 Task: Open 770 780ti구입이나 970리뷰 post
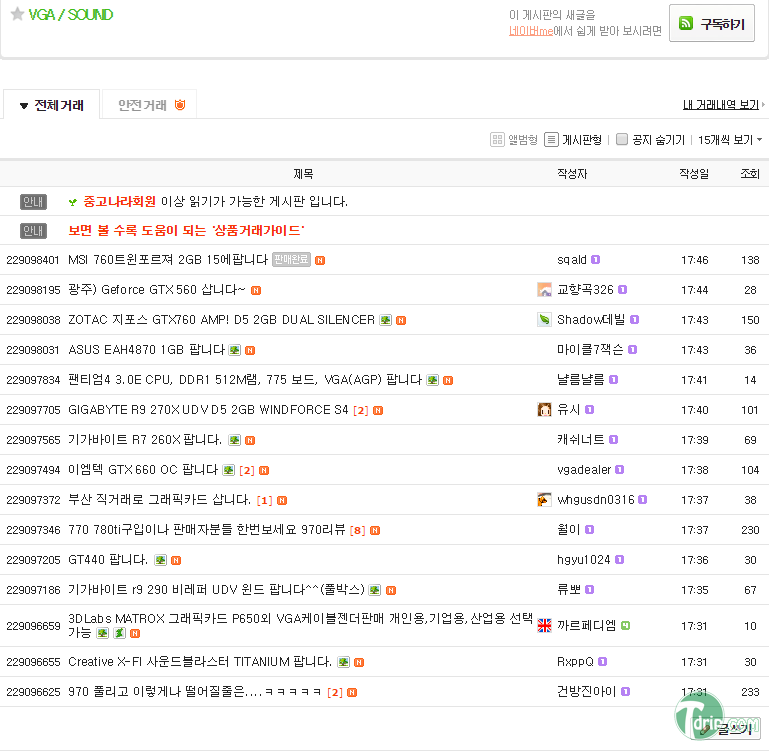206,529
